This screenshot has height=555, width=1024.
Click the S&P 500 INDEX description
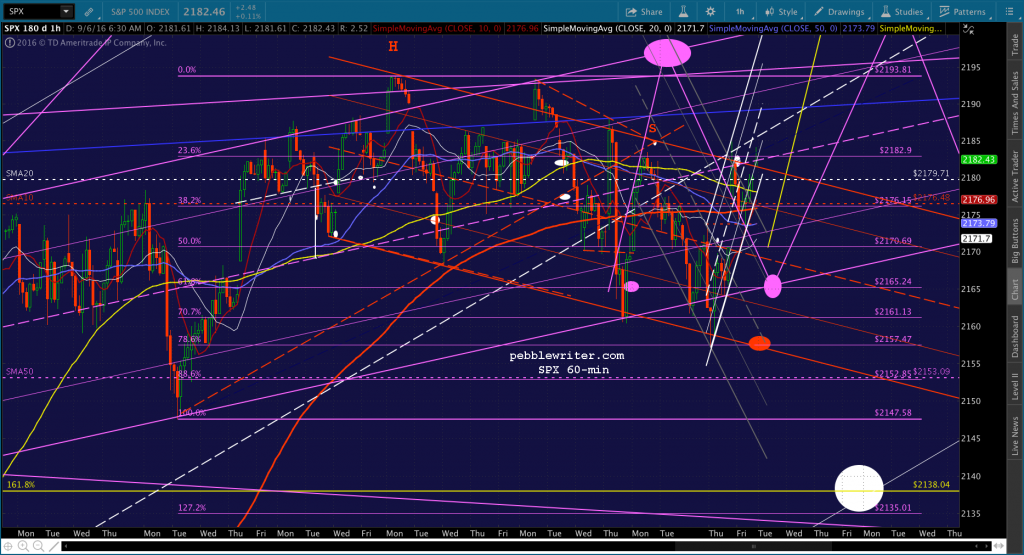(140, 12)
